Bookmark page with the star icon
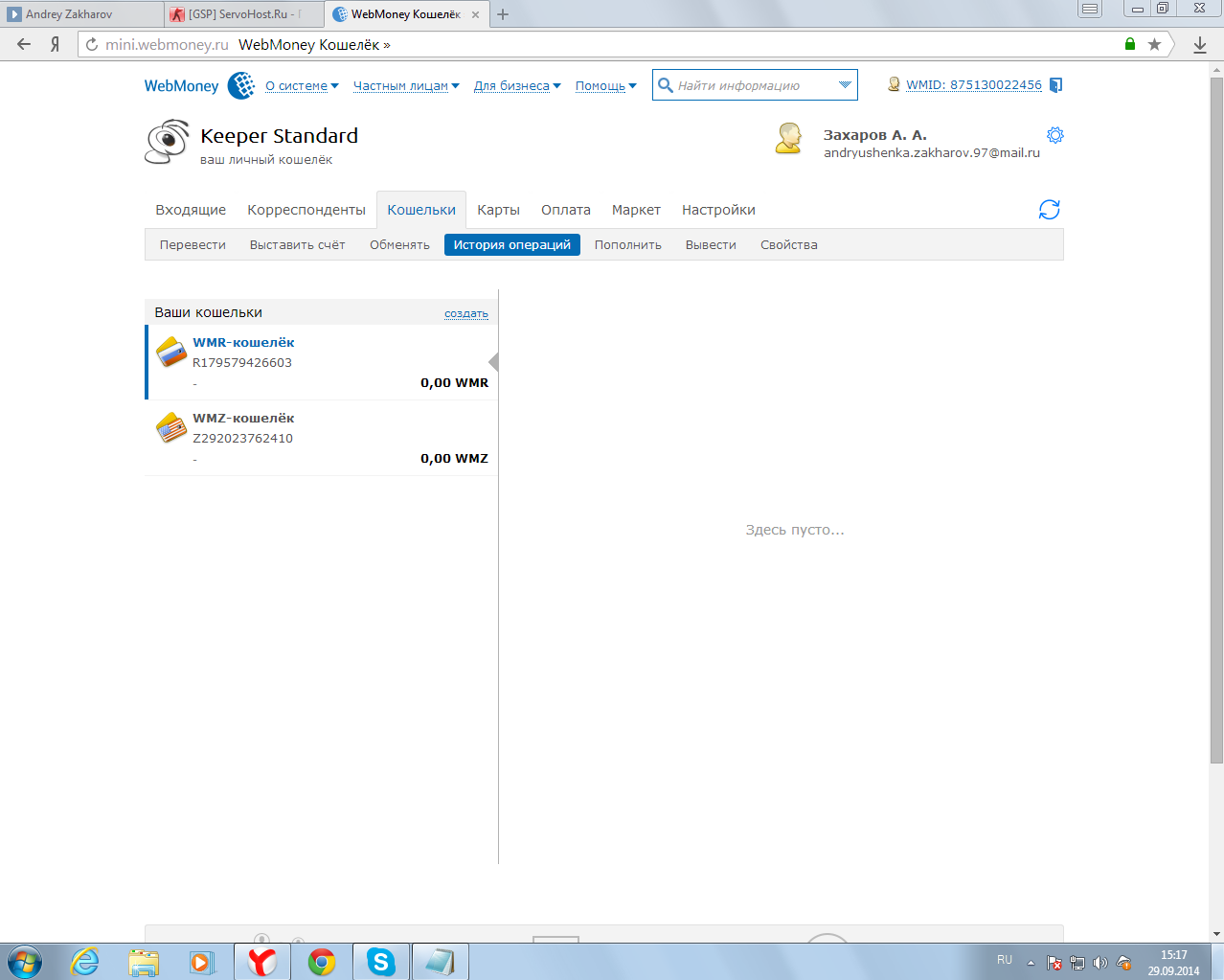 click(1154, 44)
